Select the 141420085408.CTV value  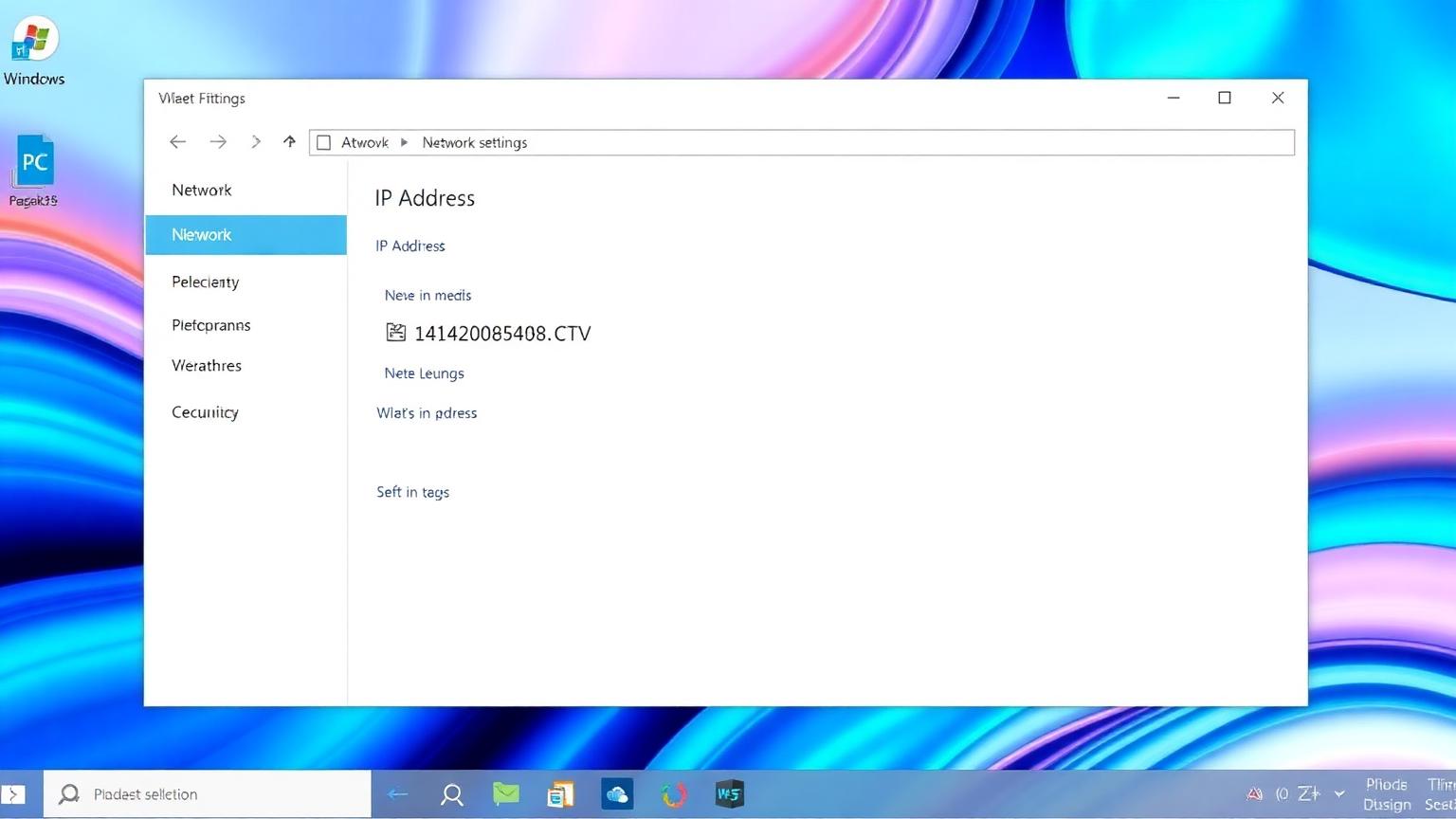click(502, 333)
